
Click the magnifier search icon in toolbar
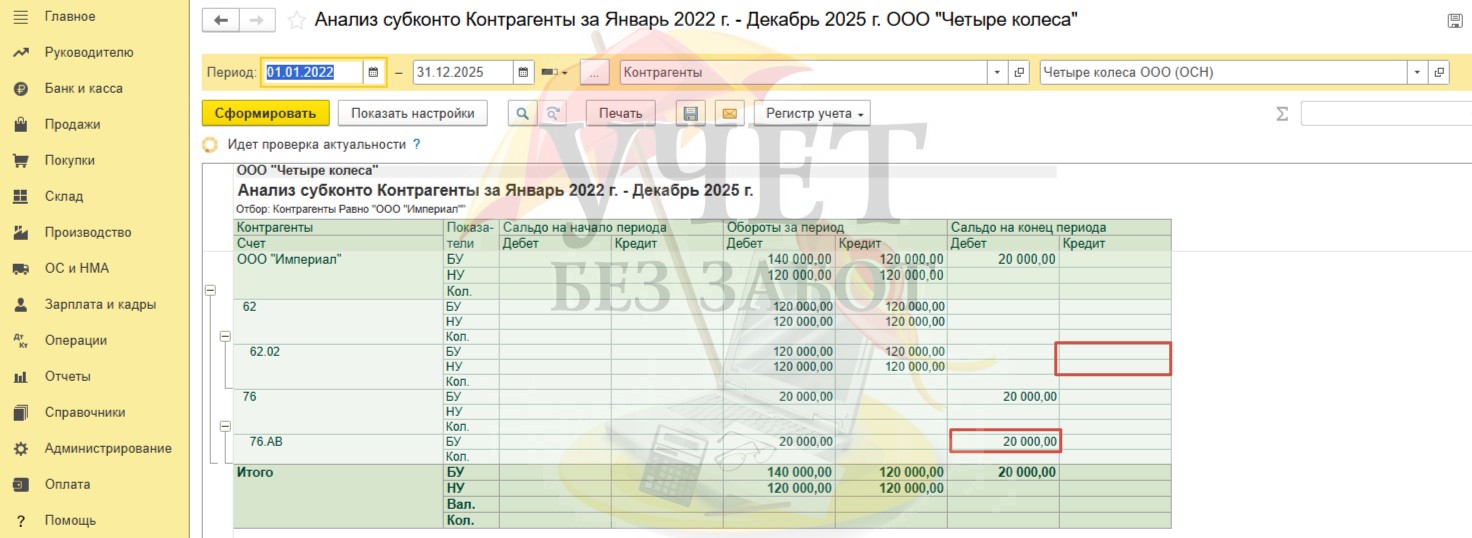pos(521,113)
